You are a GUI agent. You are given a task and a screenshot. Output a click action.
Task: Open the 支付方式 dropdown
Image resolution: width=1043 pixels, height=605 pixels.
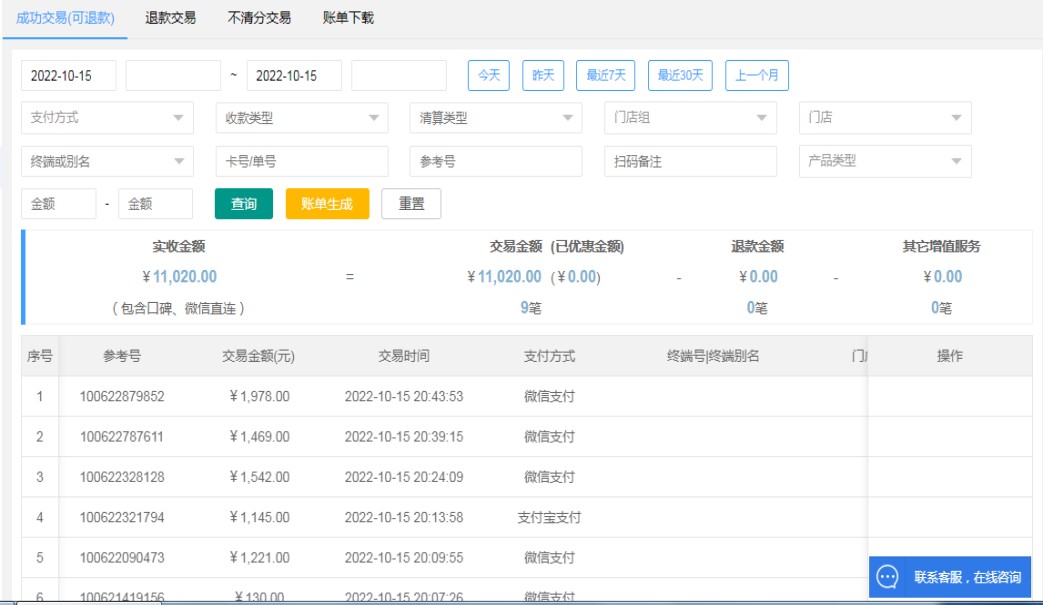(107, 118)
